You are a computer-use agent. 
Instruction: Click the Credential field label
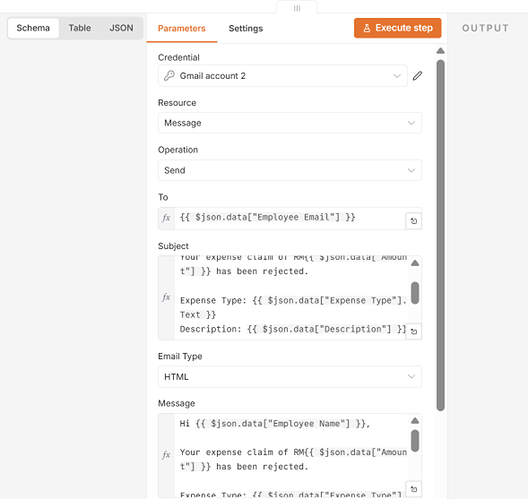[179, 58]
